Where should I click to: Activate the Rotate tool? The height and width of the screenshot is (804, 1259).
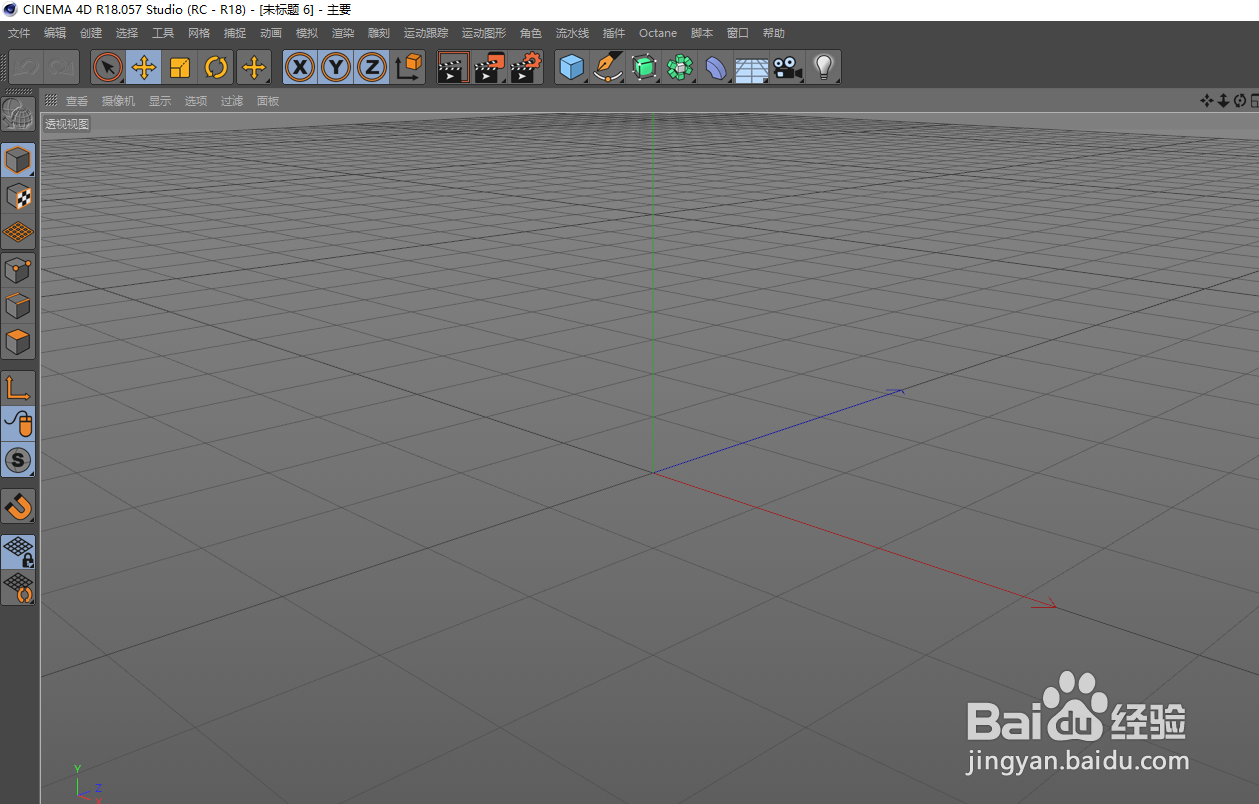point(216,67)
